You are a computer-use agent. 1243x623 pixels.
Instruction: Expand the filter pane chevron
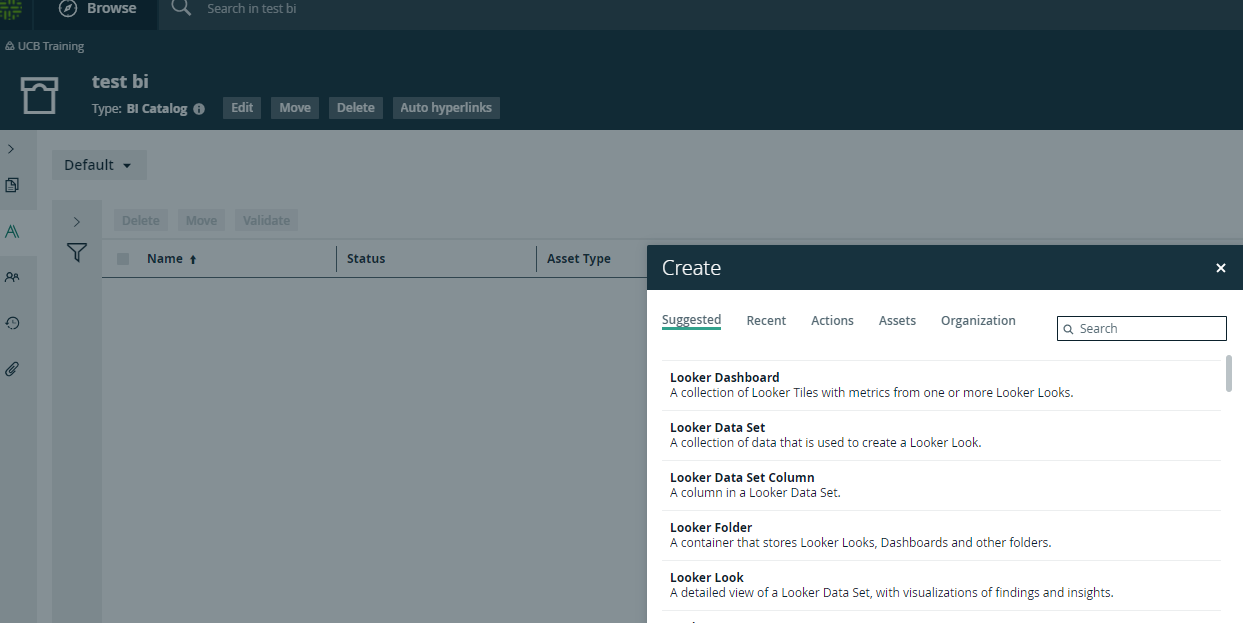[x=77, y=222]
